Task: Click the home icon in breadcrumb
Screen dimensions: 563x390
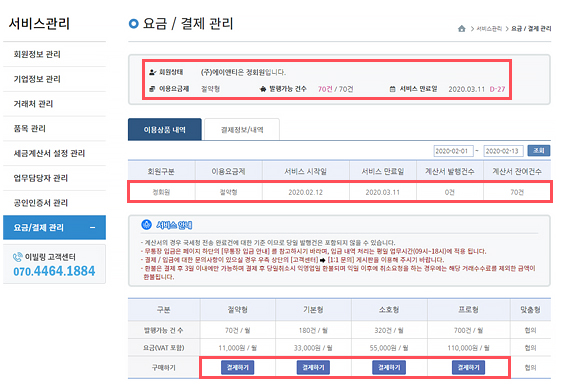Action: (462, 29)
